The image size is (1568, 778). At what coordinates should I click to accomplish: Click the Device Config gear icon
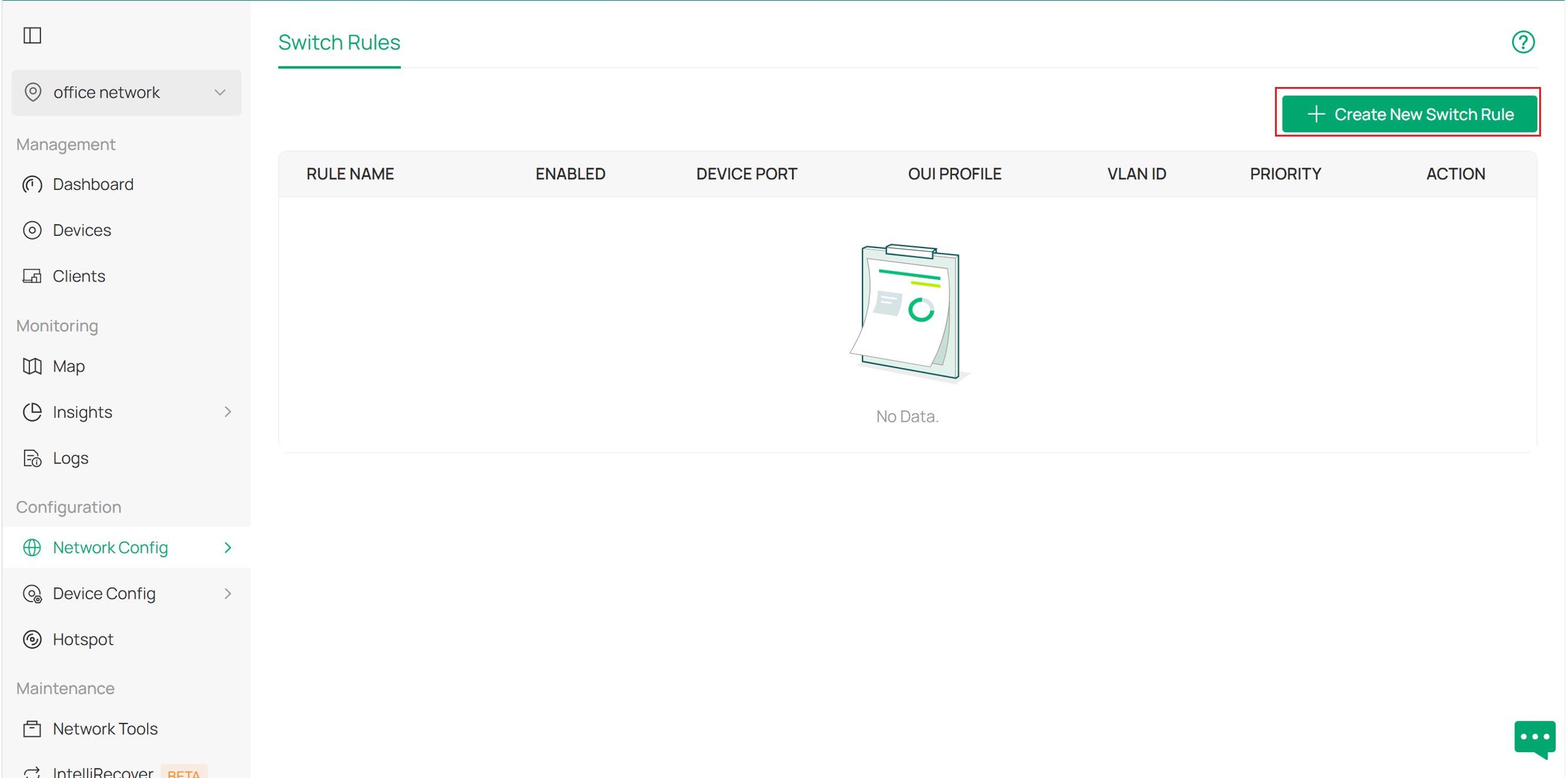[x=32, y=594]
